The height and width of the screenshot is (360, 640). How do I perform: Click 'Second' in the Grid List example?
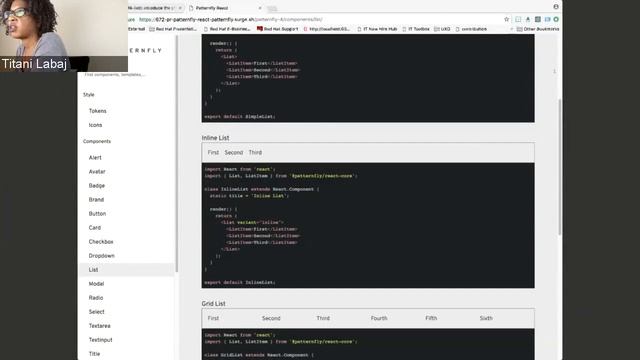pyautogui.click(x=271, y=318)
